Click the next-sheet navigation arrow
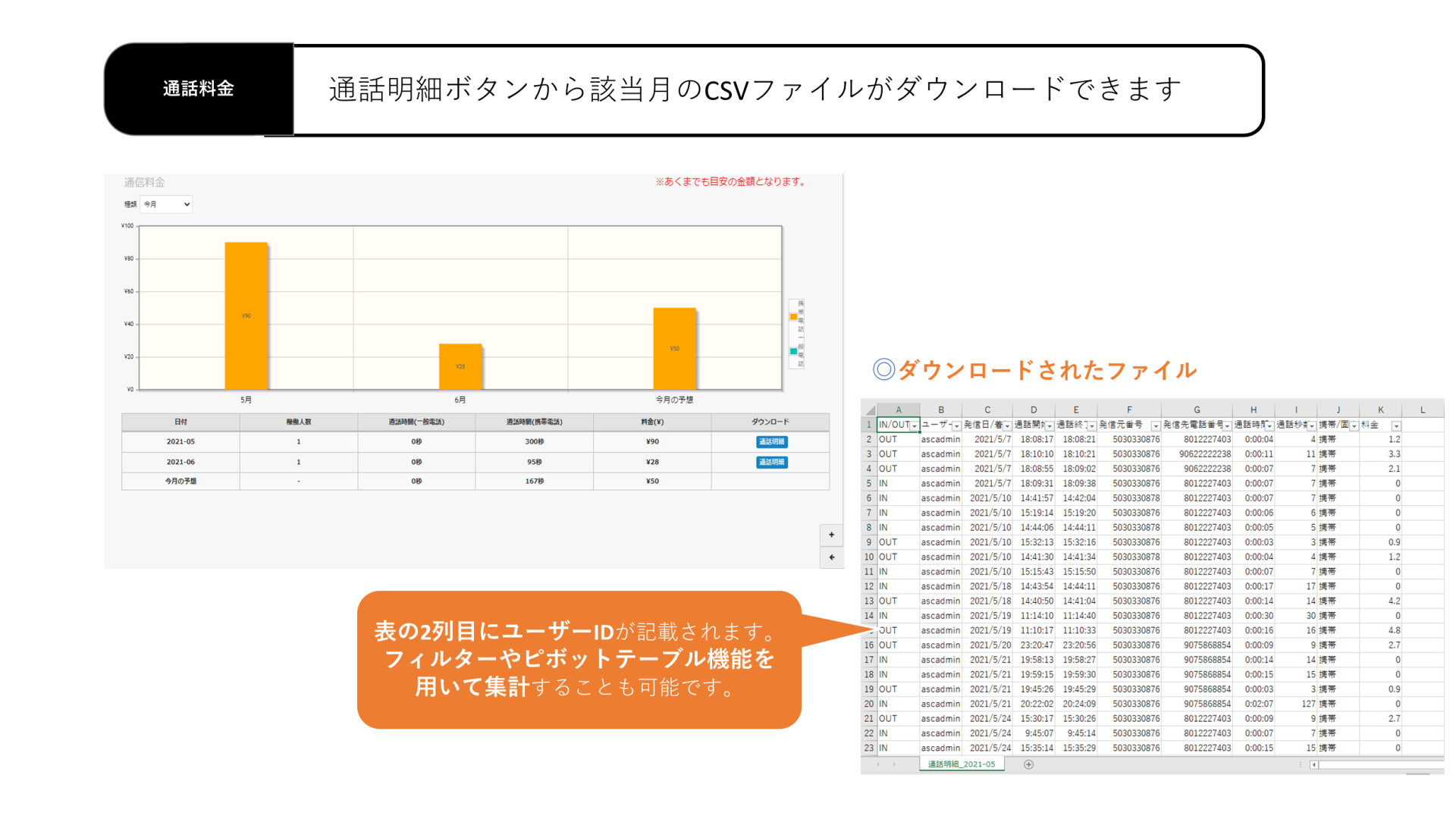 (895, 764)
